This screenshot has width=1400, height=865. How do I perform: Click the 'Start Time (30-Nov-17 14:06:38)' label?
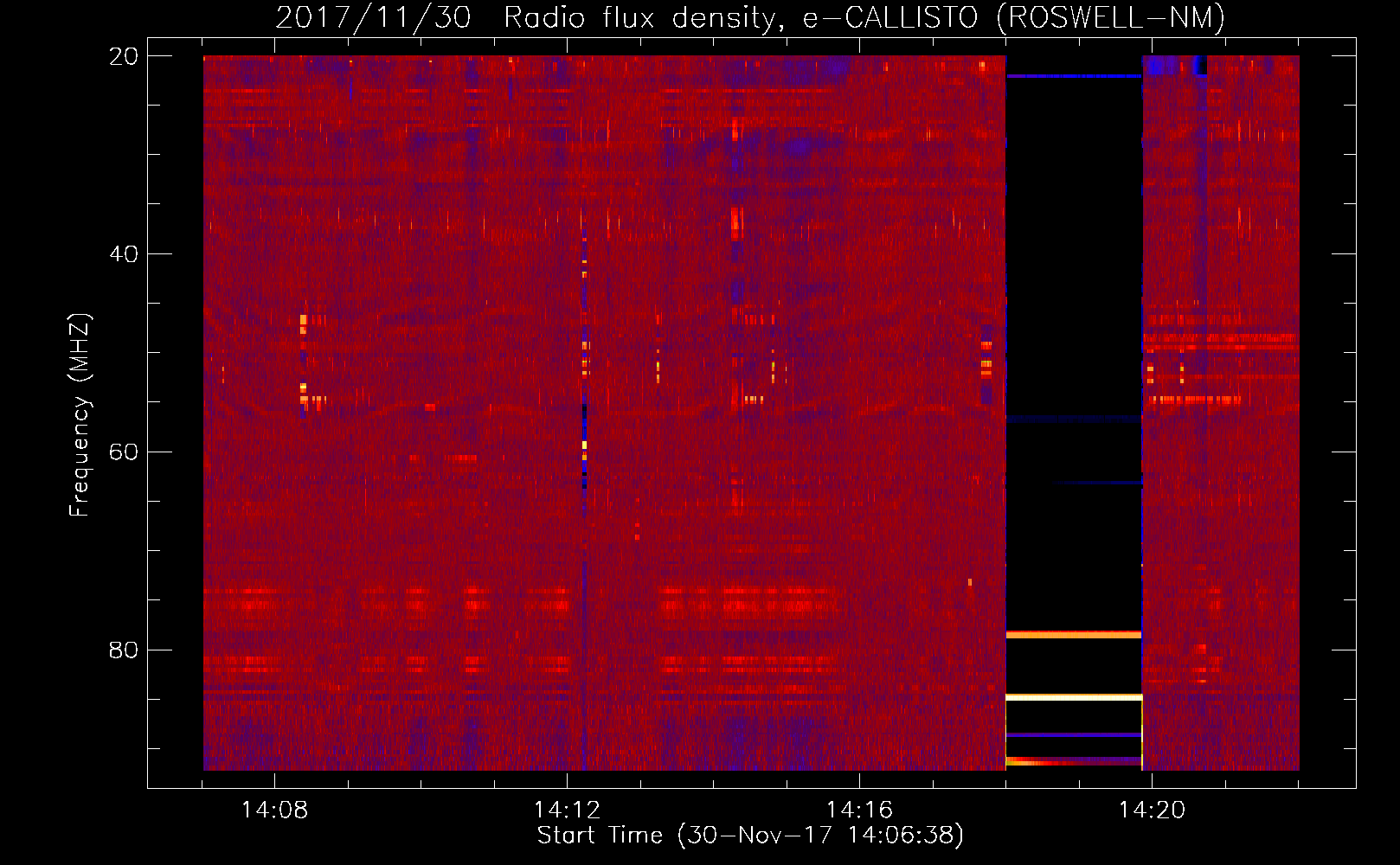pos(750,836)
